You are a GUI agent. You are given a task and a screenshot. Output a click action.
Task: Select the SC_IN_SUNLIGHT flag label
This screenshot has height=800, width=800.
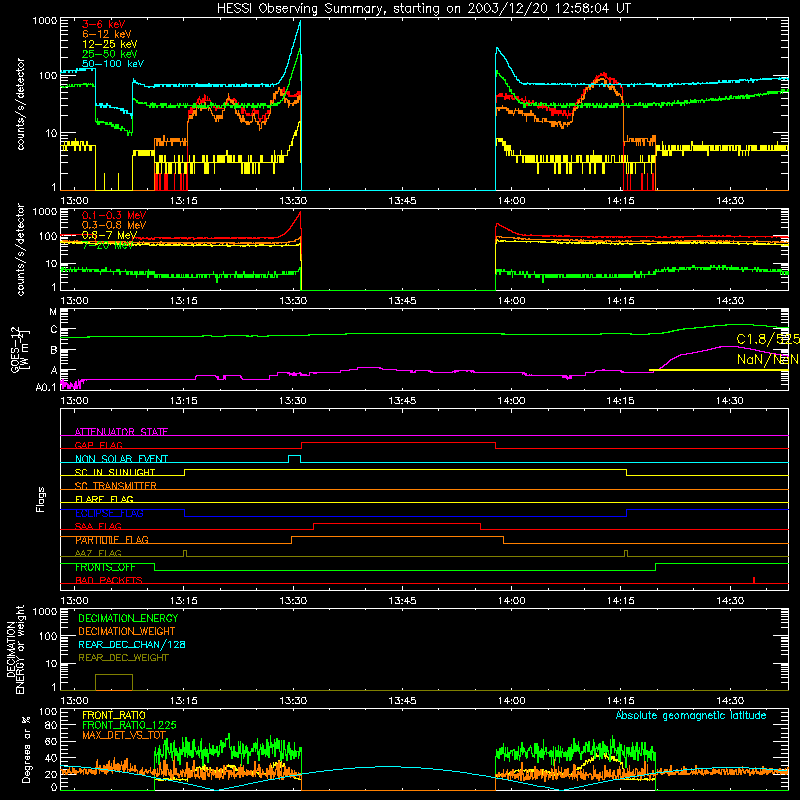pos(115,472)
